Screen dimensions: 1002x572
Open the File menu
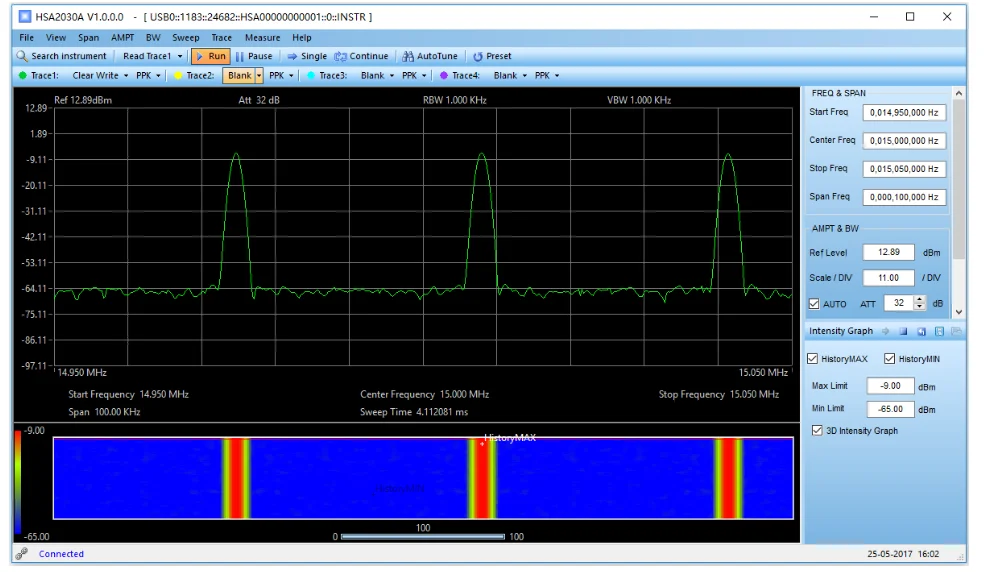click(x=26, y=38)
